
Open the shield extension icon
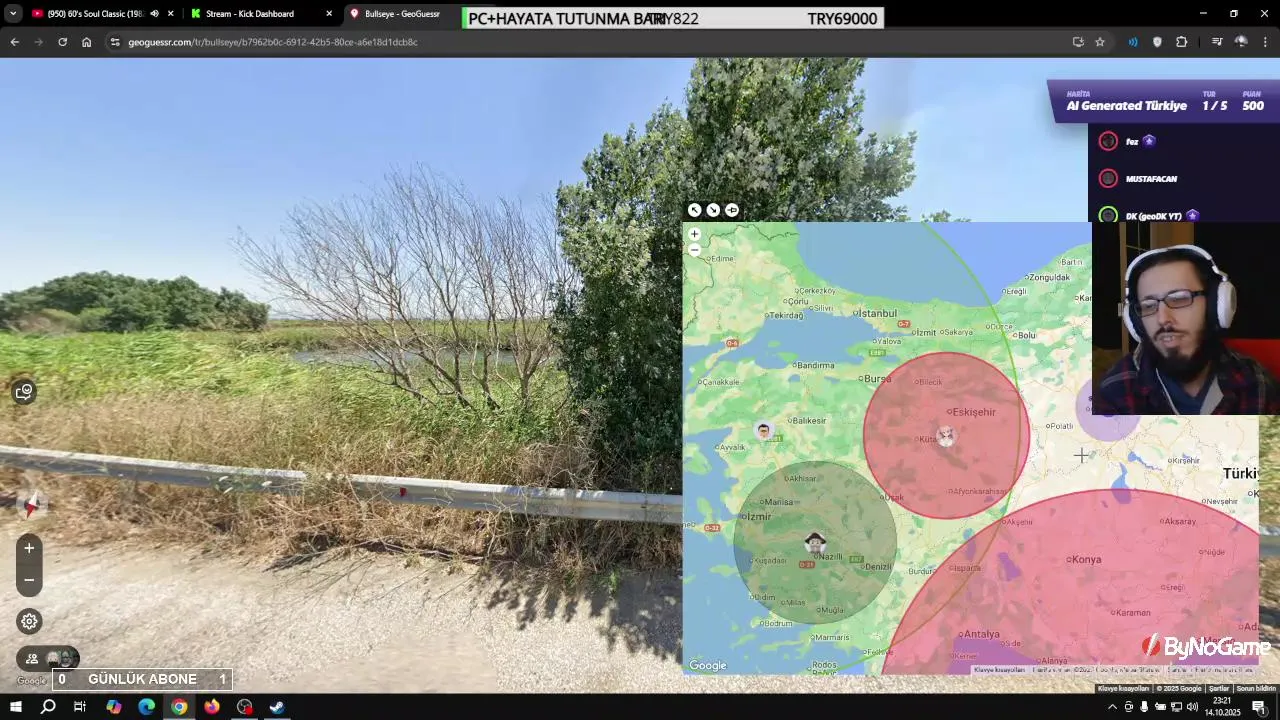point(1157,42)
